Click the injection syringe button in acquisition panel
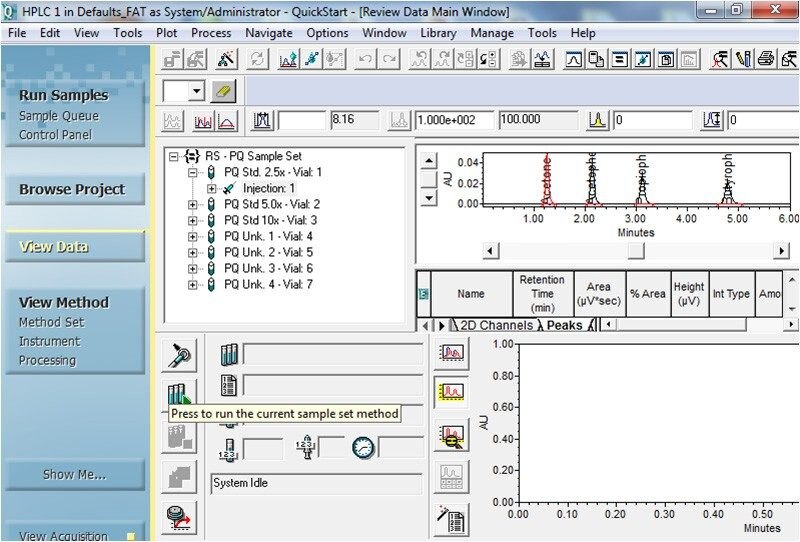The height and width of the screenshot is (542, 800). pos(180,356)
